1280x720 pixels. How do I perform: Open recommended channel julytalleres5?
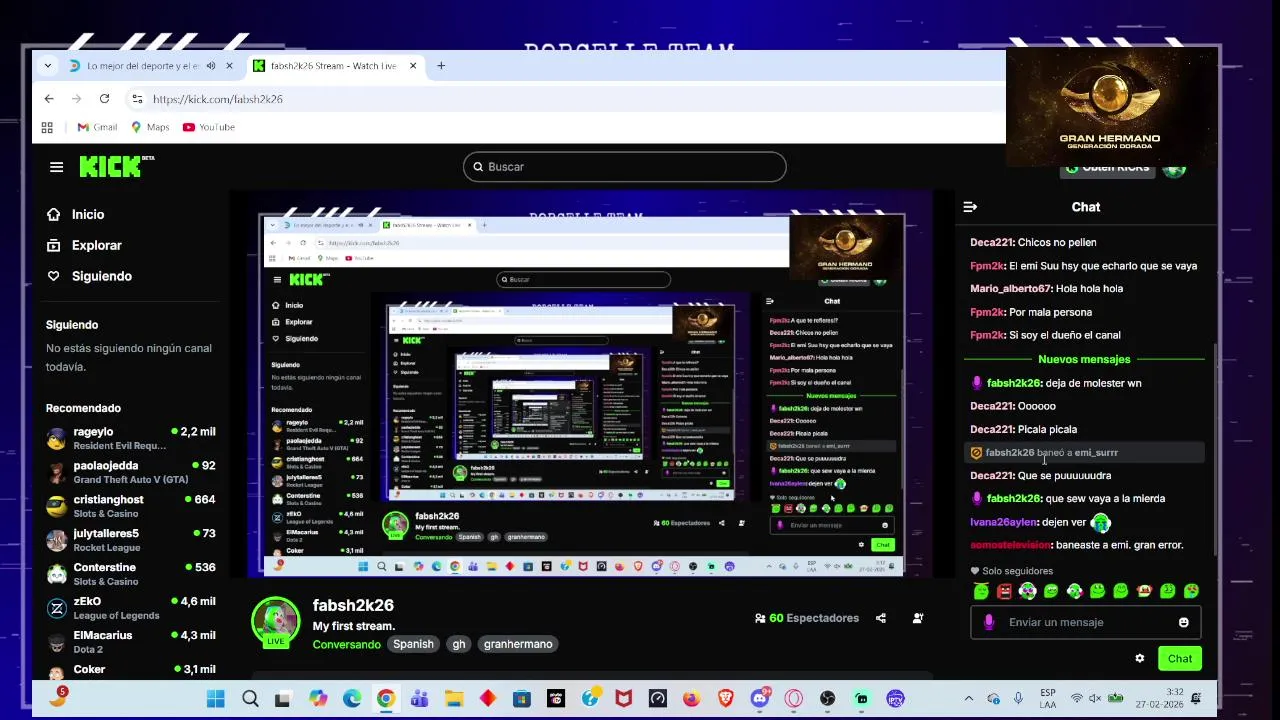pyautogui.click(x=131, y=540)
